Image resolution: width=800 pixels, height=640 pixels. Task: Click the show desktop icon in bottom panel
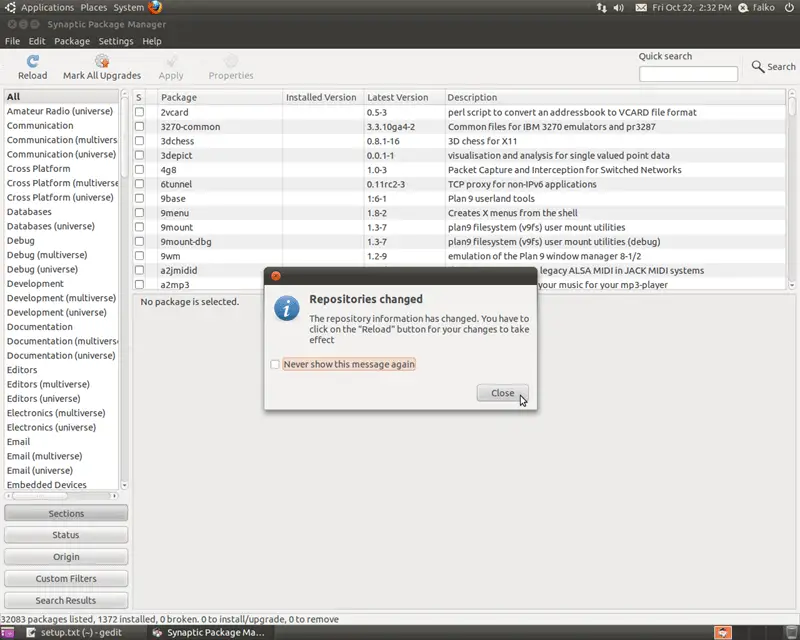tap(8, 633)
